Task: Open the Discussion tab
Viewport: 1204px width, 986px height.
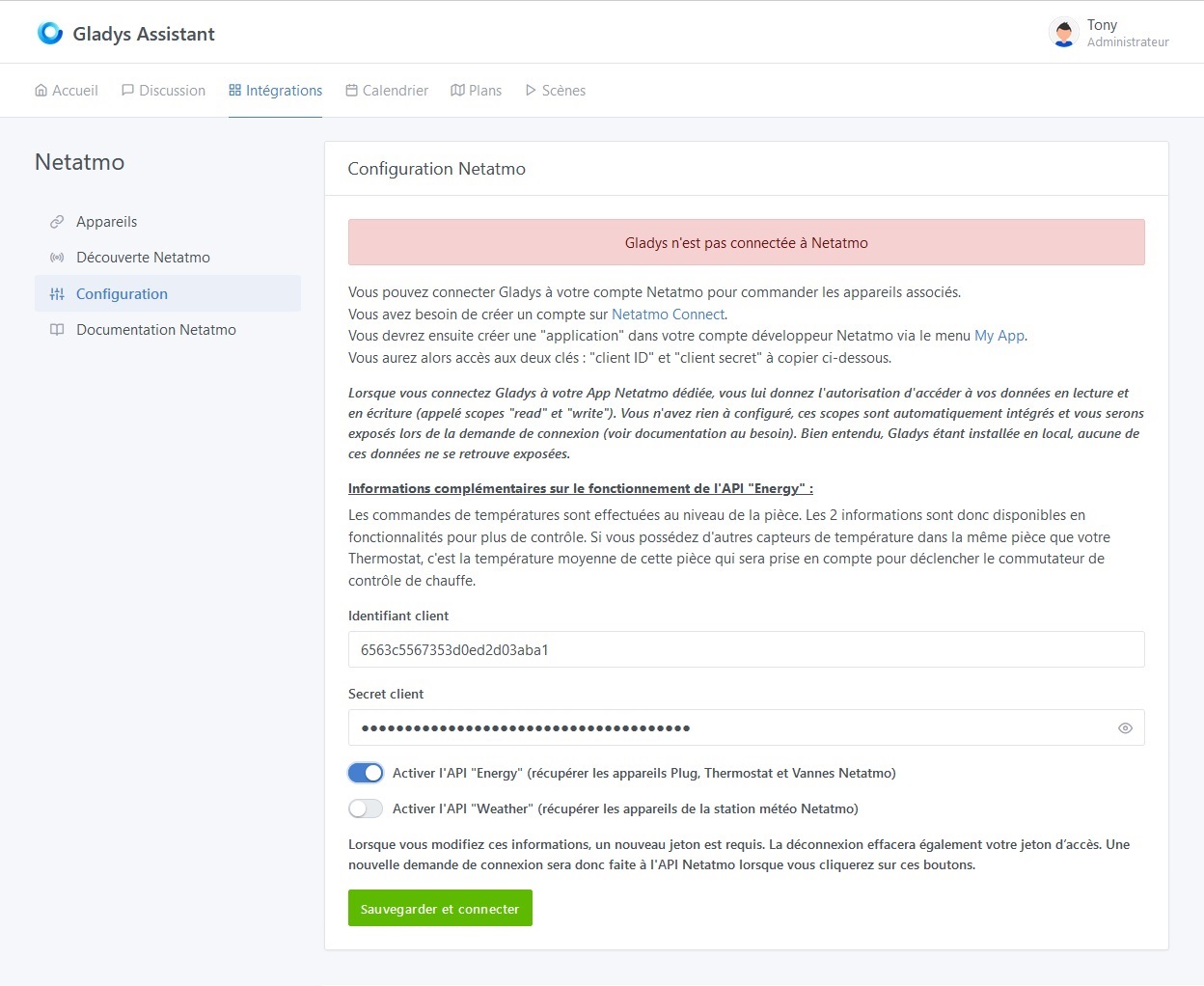Action: click(163, 89)
